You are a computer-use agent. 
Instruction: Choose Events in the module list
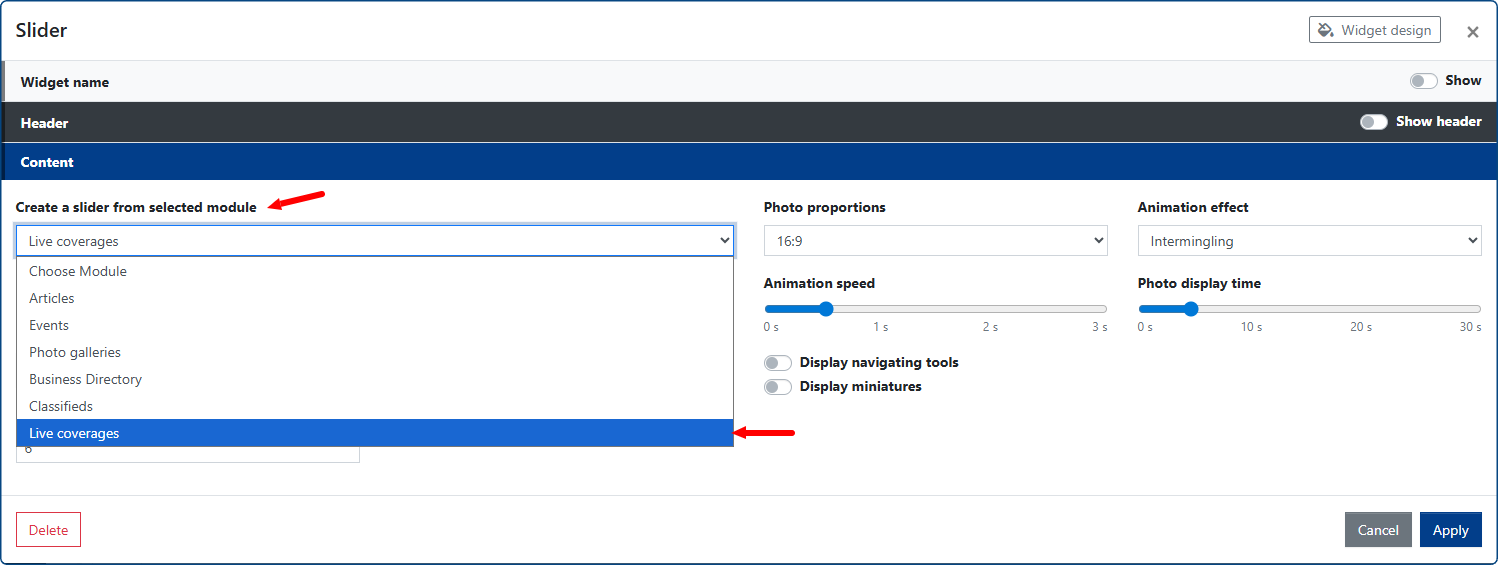[x=49, y=325]
